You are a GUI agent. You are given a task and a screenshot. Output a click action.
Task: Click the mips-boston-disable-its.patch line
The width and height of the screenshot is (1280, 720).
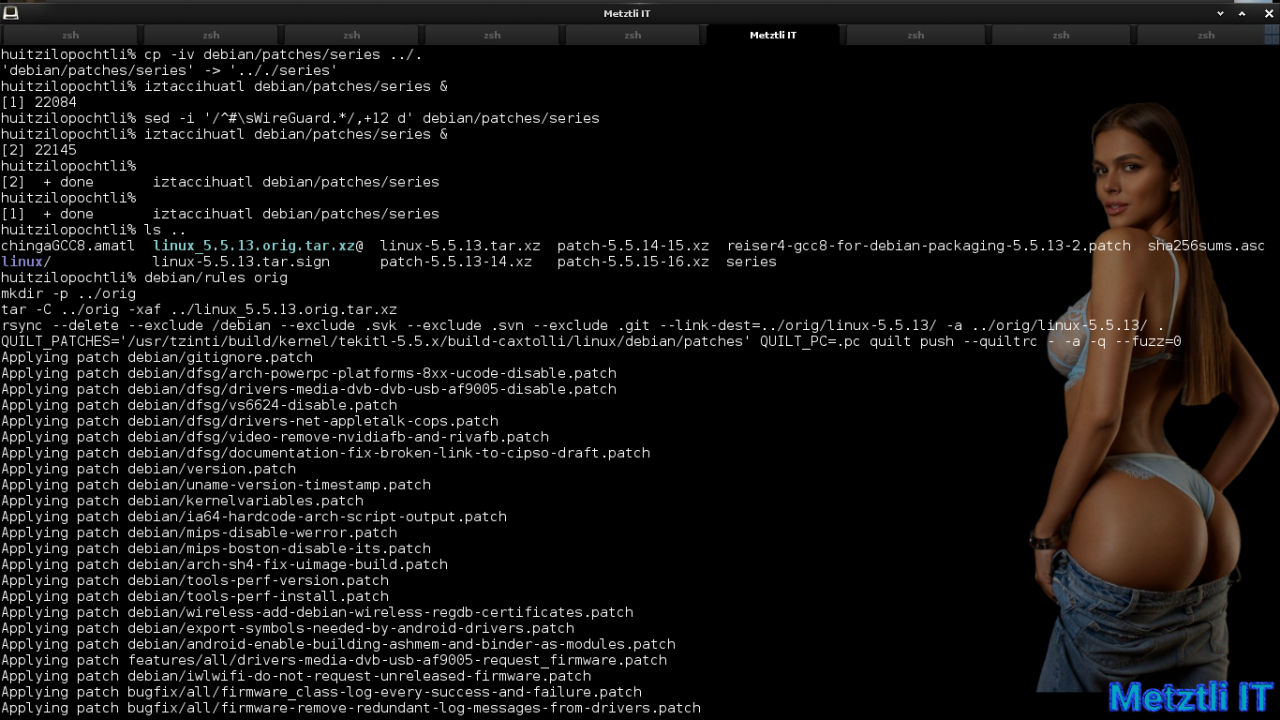click(x=216, y=549)
